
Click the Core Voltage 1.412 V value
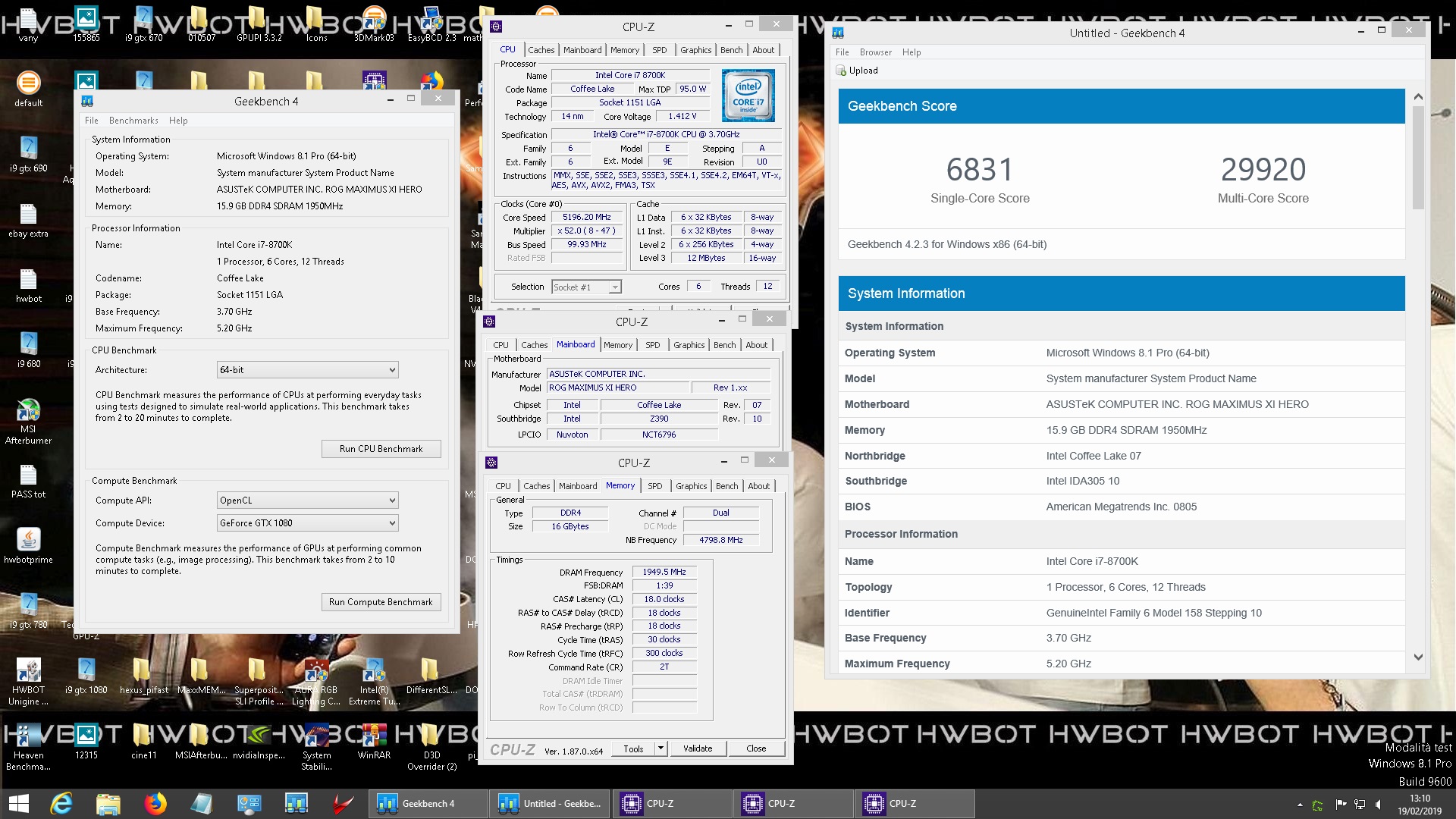click(682, 116)
